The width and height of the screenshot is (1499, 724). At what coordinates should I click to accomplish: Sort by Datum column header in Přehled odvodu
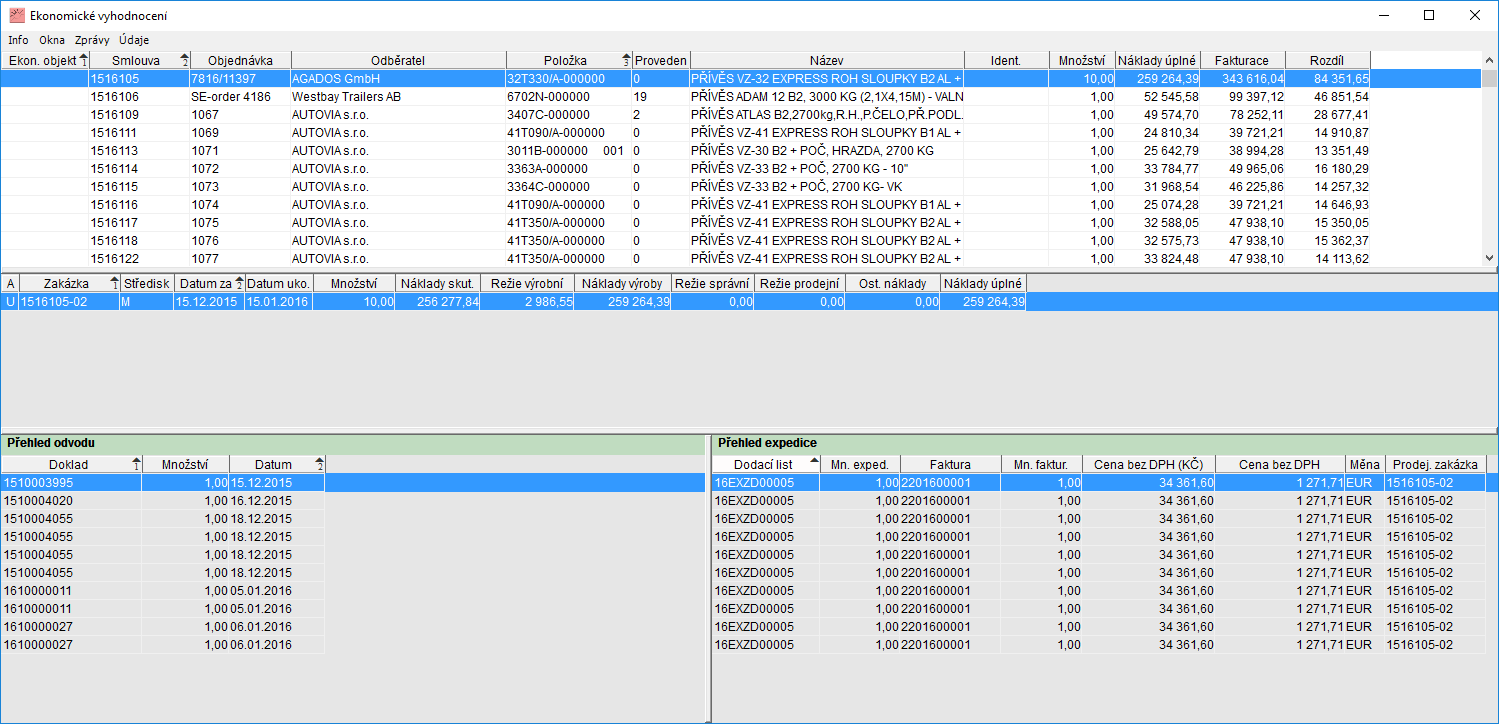[277, 464]
